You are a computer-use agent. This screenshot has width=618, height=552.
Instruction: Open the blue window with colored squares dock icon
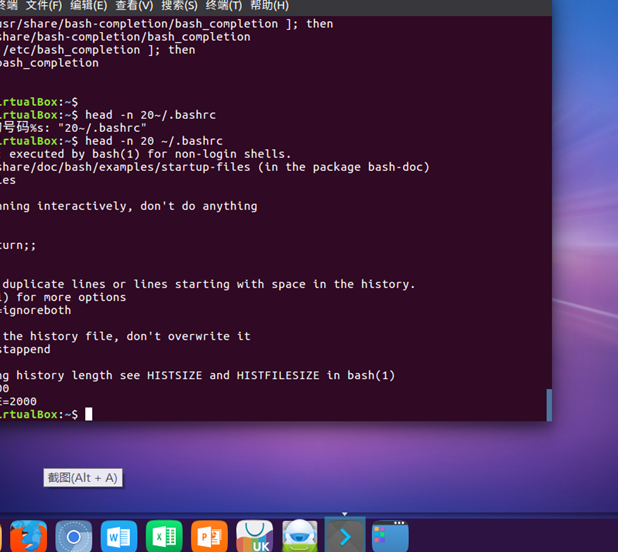pyautogui.click(x=390, y=536)
